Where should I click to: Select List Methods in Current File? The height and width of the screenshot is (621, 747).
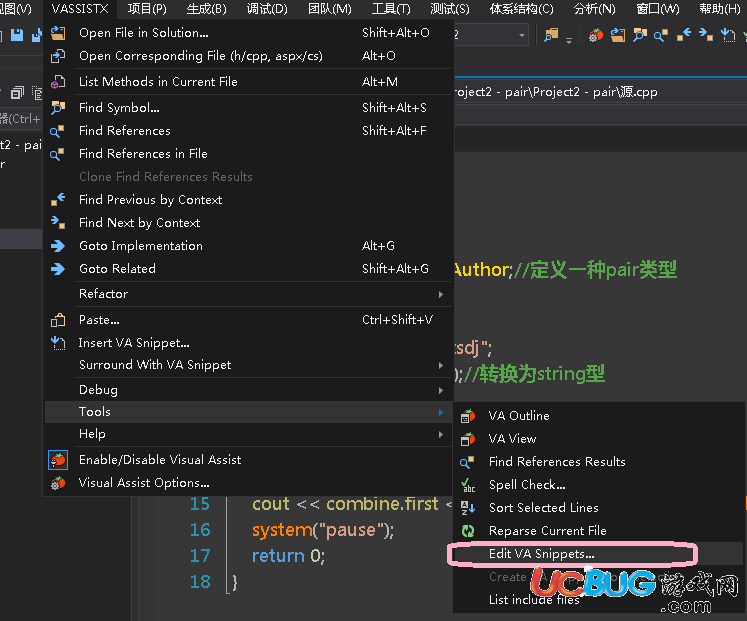(x=248, y=82)
